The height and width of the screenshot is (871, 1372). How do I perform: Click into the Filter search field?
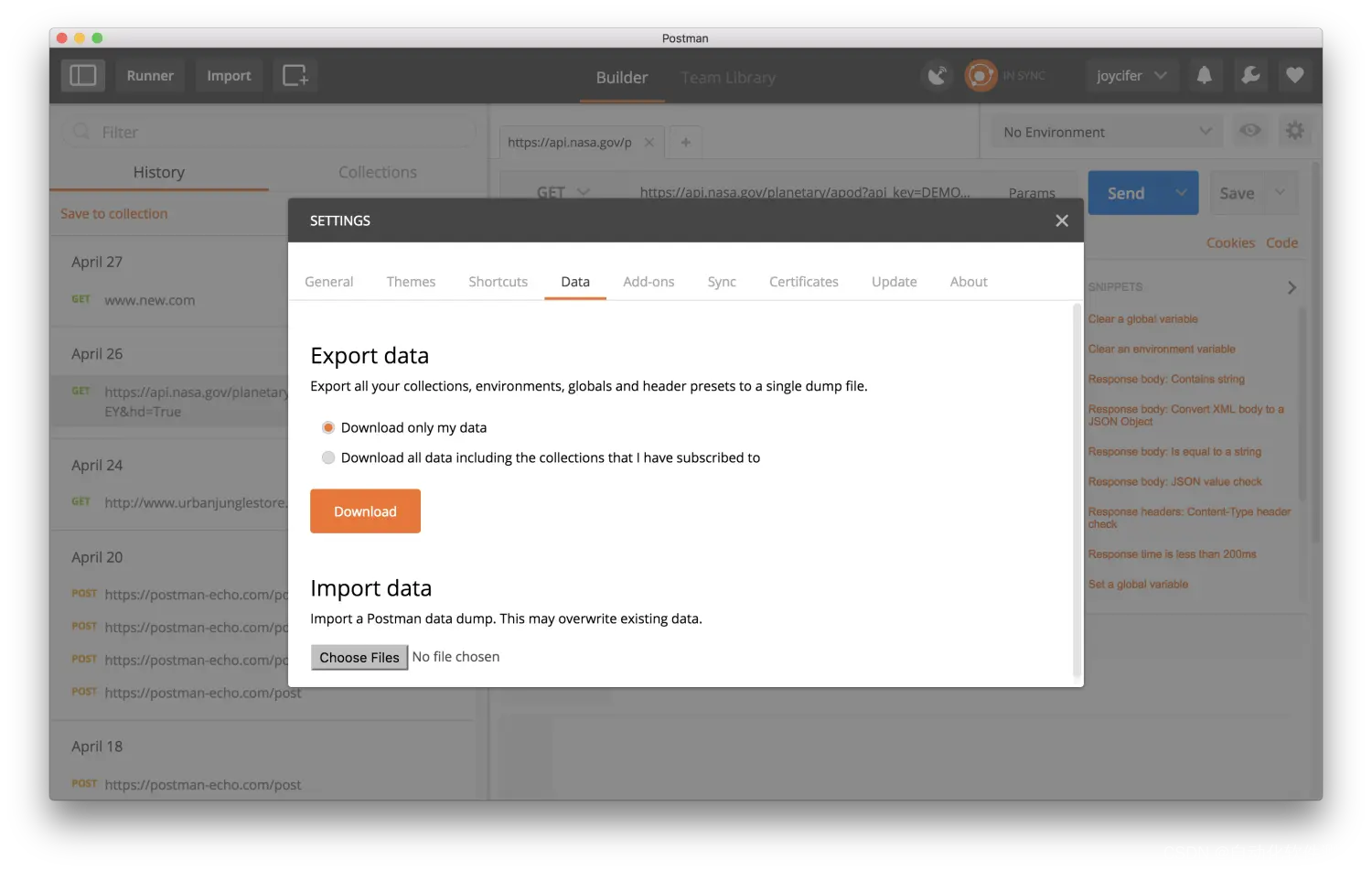269,132
